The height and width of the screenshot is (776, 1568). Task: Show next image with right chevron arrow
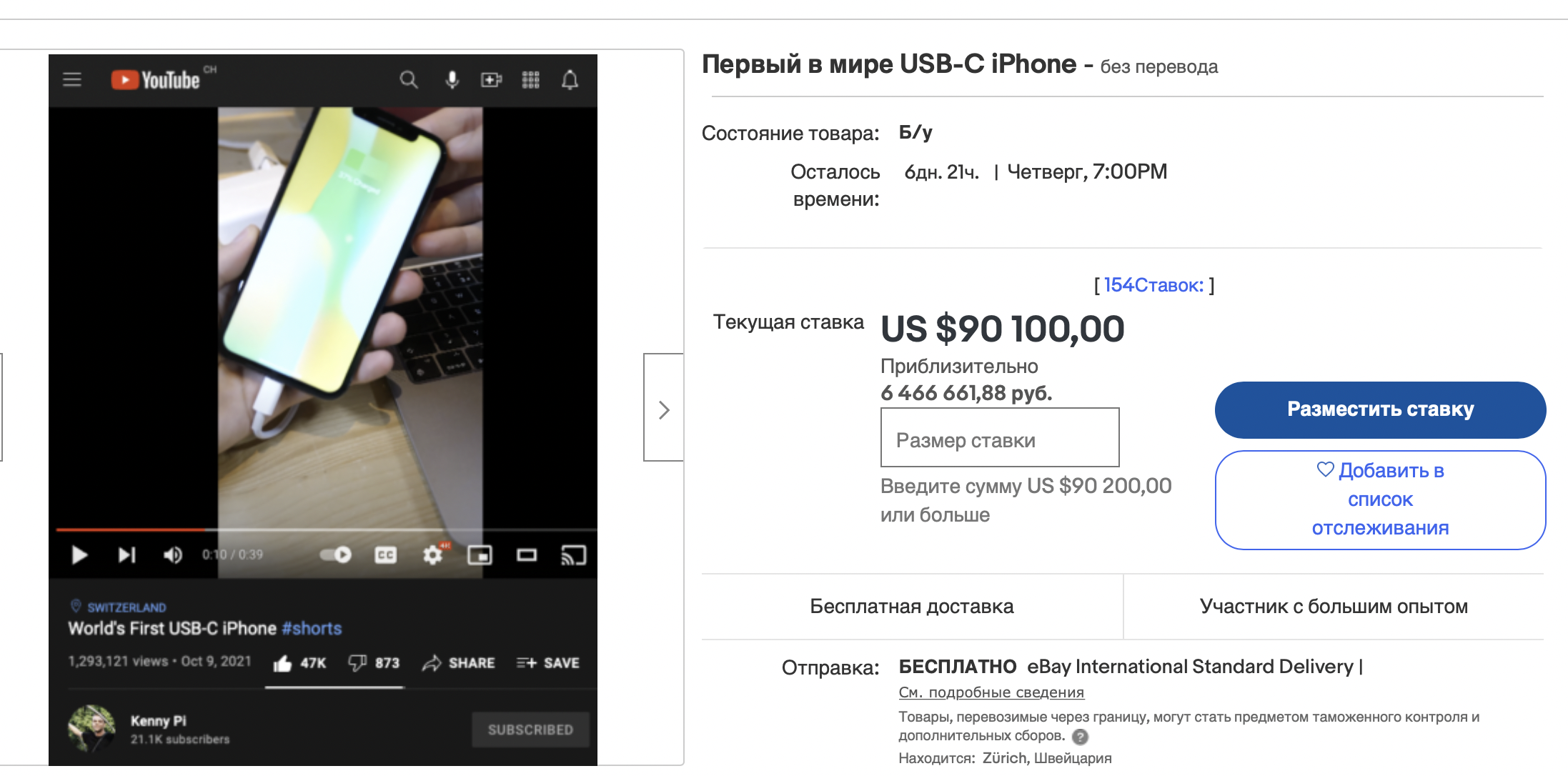tap(664, 408)
